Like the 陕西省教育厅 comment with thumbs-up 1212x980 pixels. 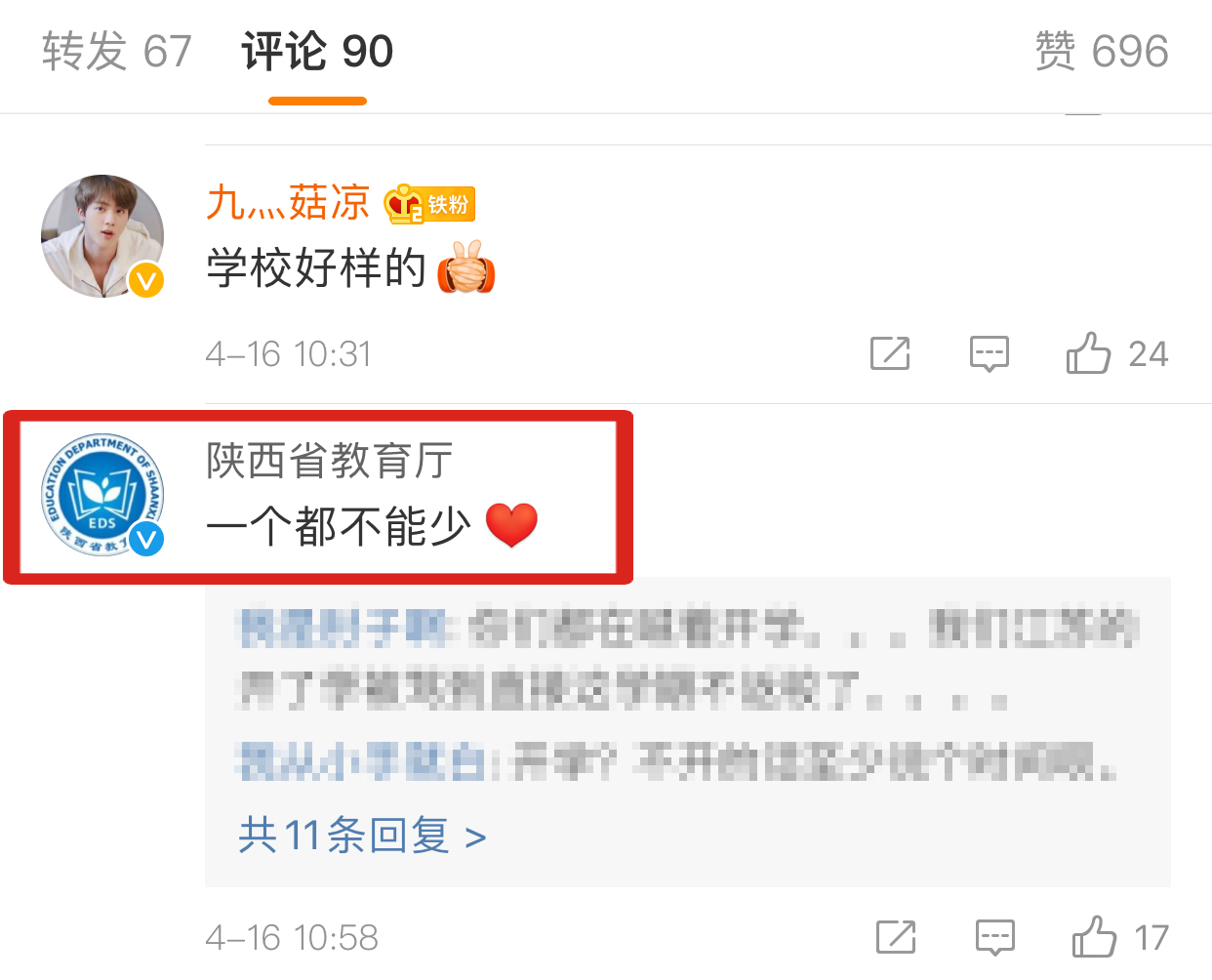tap(1094, 936)
